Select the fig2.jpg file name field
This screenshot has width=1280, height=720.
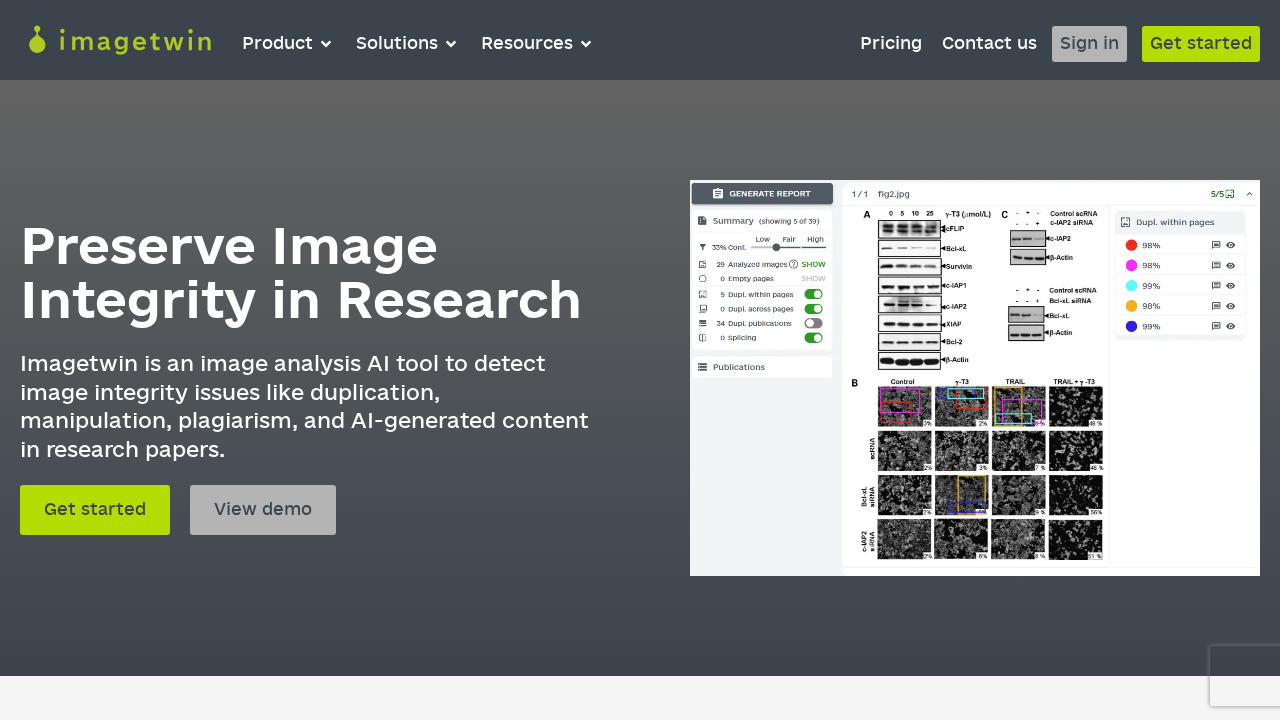(893, 194)
